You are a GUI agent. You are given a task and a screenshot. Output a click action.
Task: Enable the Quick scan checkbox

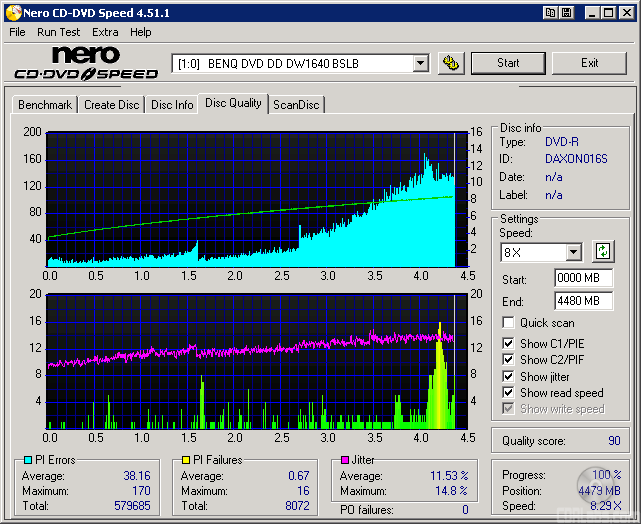(x=509, y=323)
